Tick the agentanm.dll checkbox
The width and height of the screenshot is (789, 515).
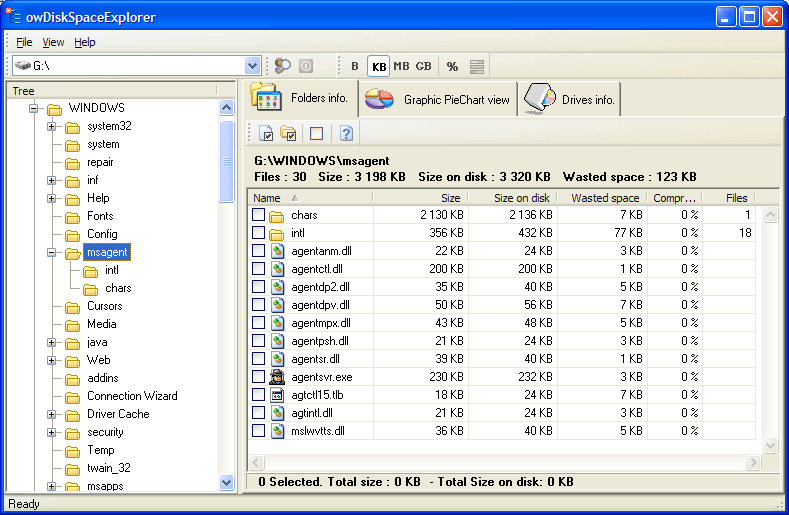[x=259, y=251]
